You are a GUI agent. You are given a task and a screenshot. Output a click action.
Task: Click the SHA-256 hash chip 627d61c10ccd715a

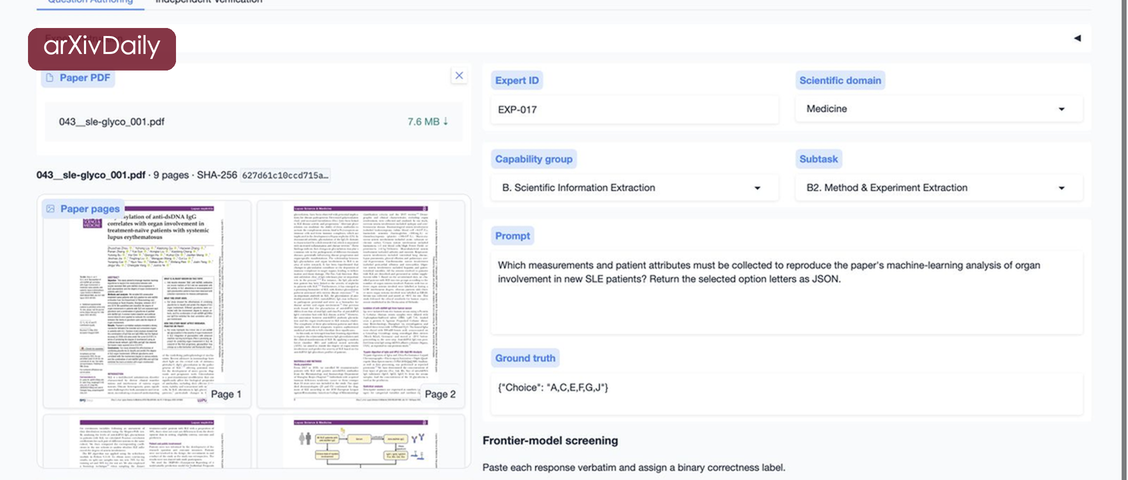pyautogui.click(x=284, y=175)
